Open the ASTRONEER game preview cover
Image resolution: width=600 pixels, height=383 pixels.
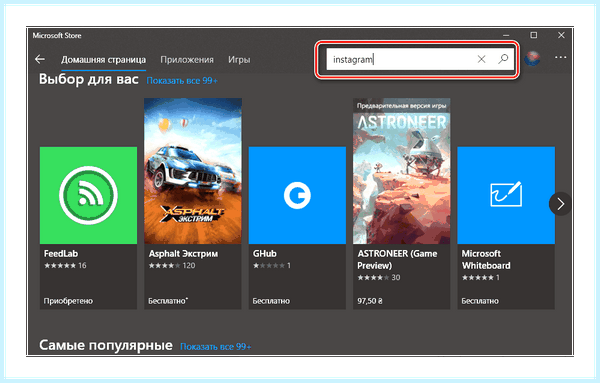(401, 171)
